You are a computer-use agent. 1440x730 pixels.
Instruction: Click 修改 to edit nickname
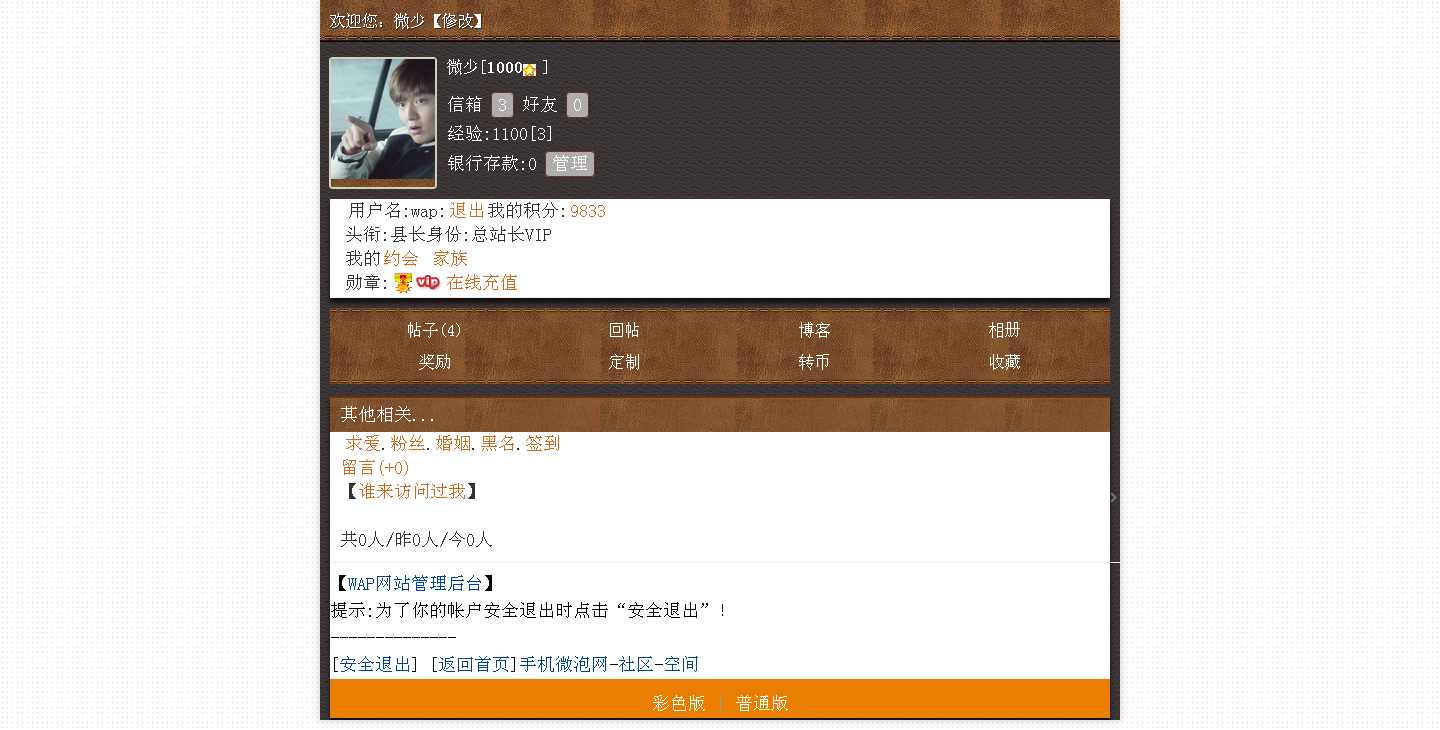[459, 21]
